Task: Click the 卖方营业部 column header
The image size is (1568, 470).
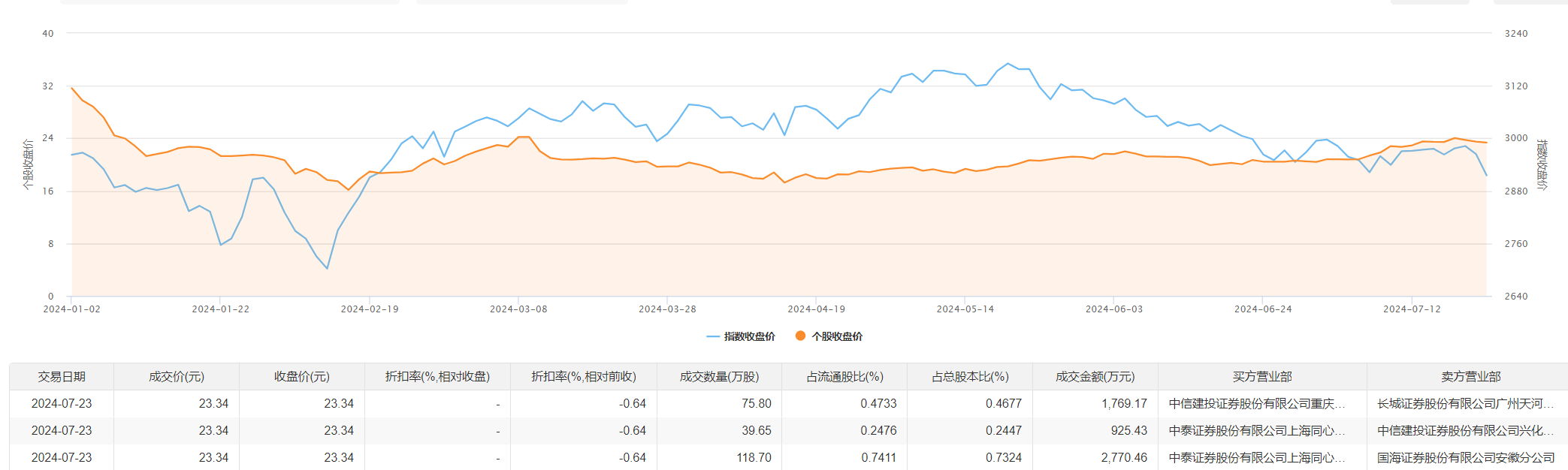Action: click(1470, 376)
